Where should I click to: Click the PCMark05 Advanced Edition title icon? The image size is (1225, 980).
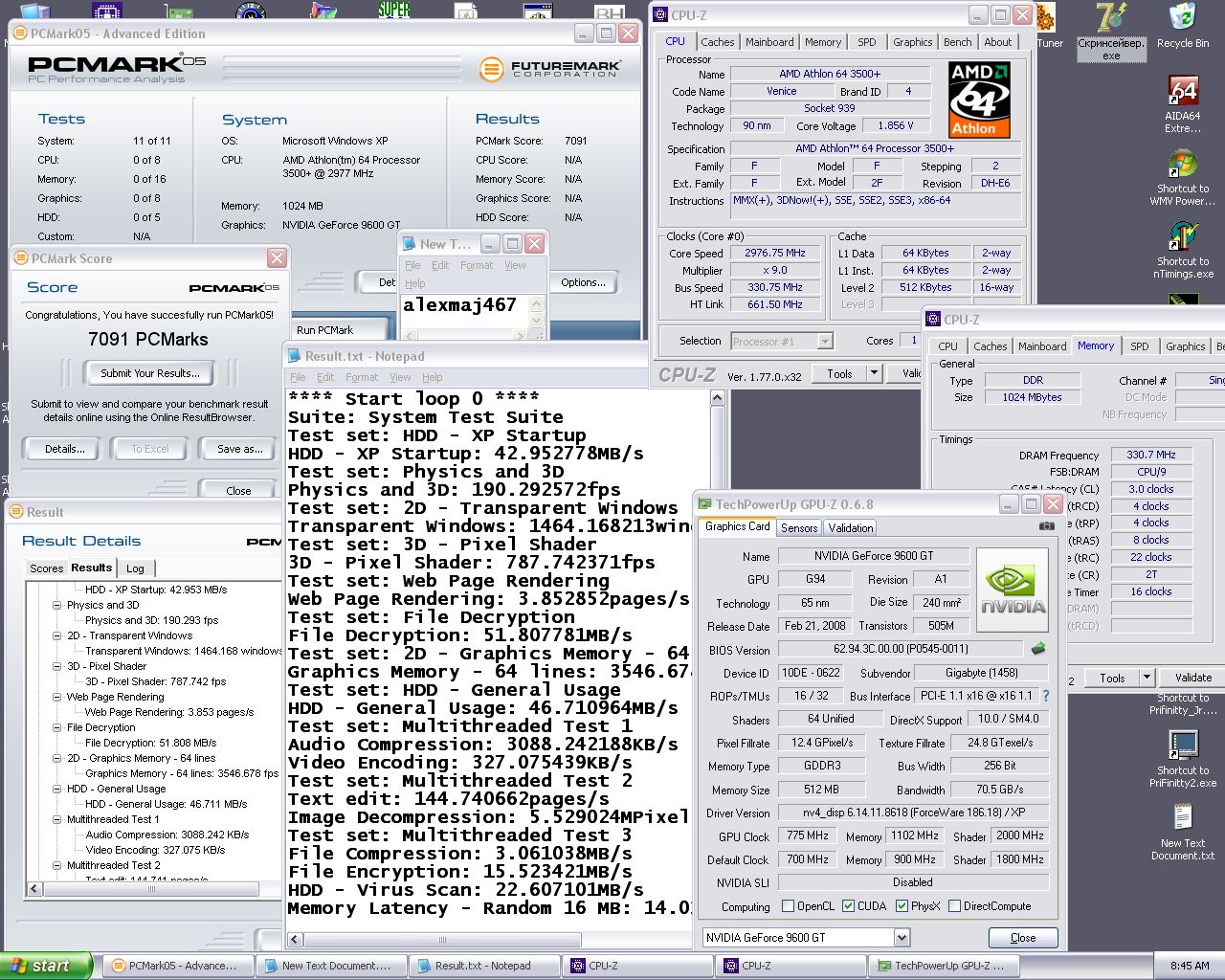[20, 33]
